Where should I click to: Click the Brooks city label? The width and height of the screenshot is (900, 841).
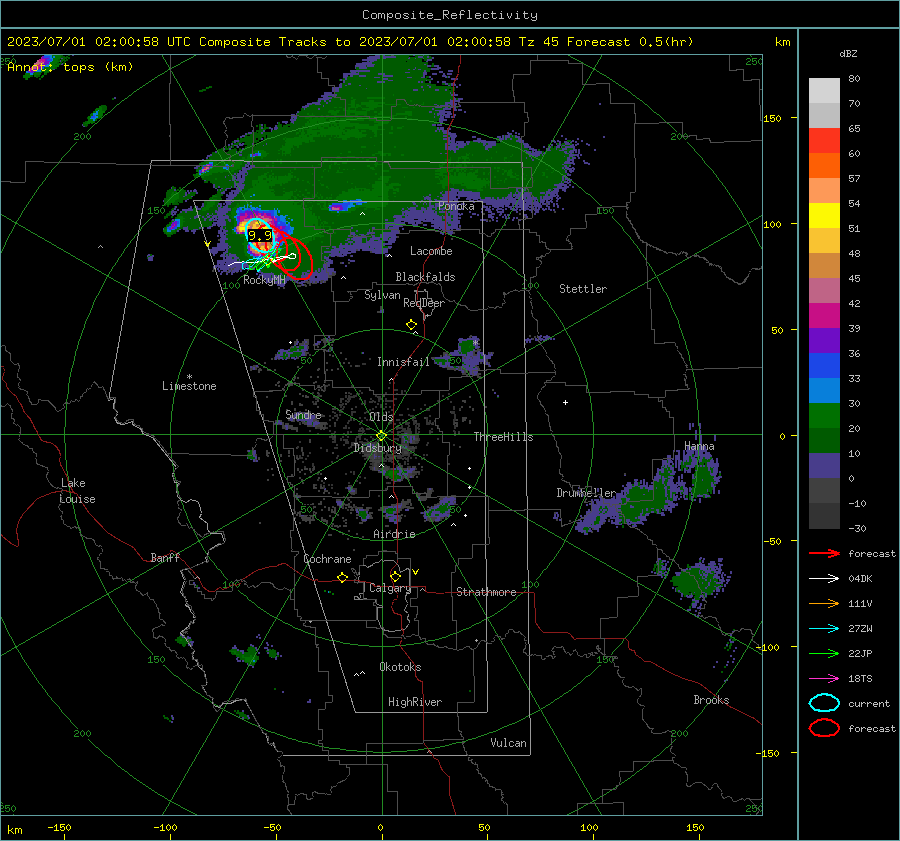(711, 700)
